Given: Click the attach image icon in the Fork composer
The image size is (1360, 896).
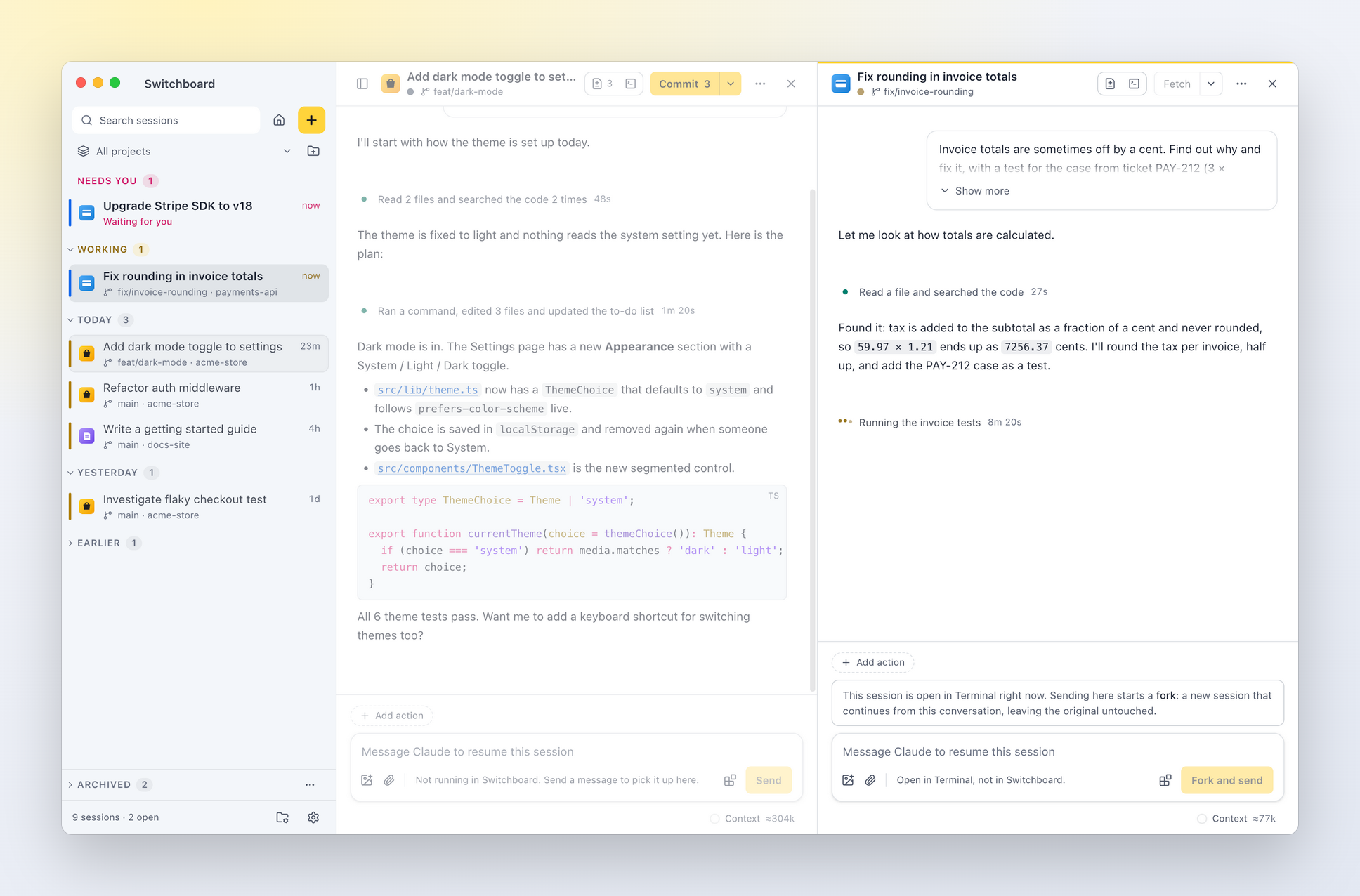Looking at the screenshot, I should 848,780.
